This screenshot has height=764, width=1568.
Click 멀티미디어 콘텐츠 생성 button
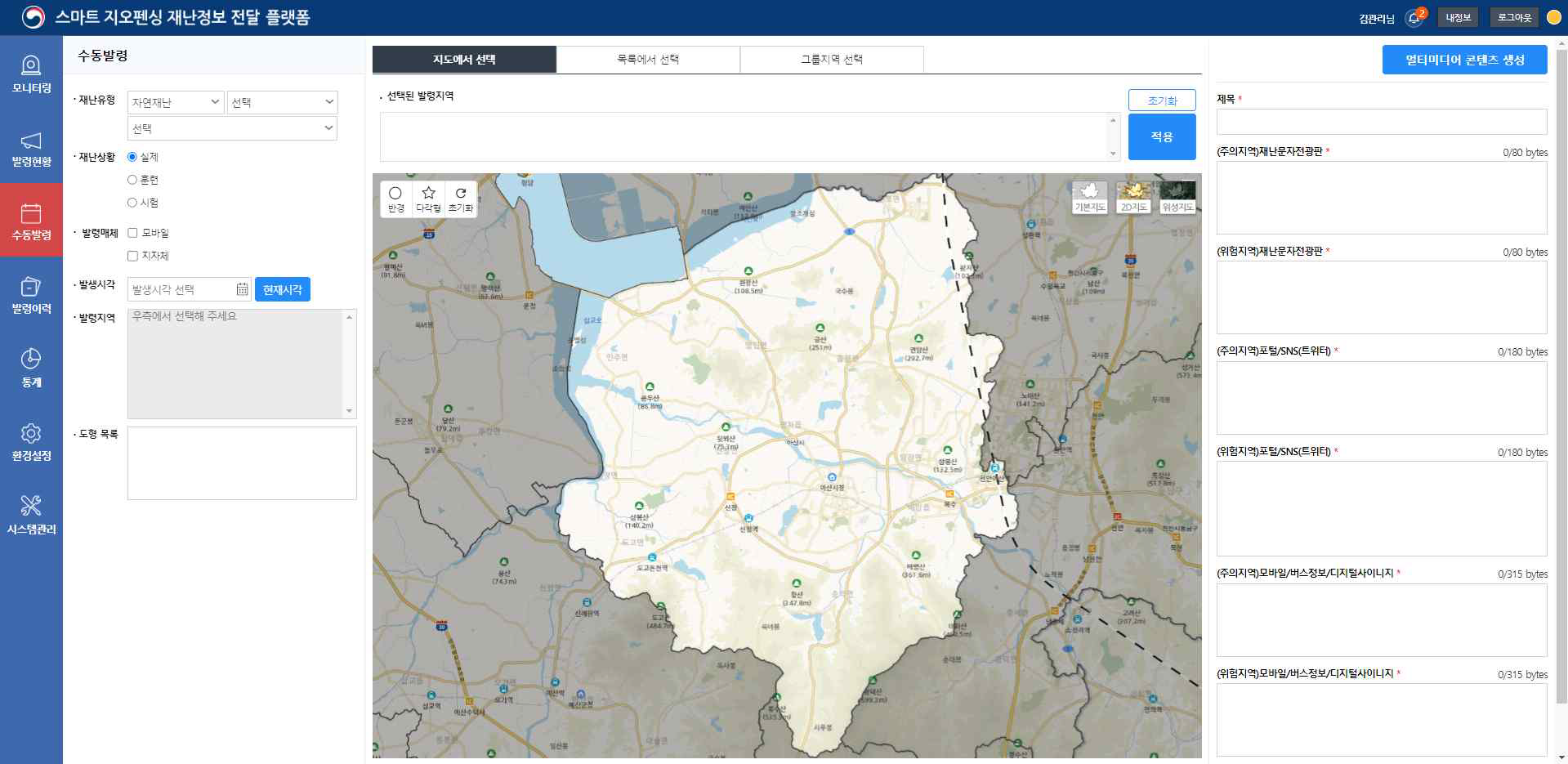click(x=1464, y=60)
